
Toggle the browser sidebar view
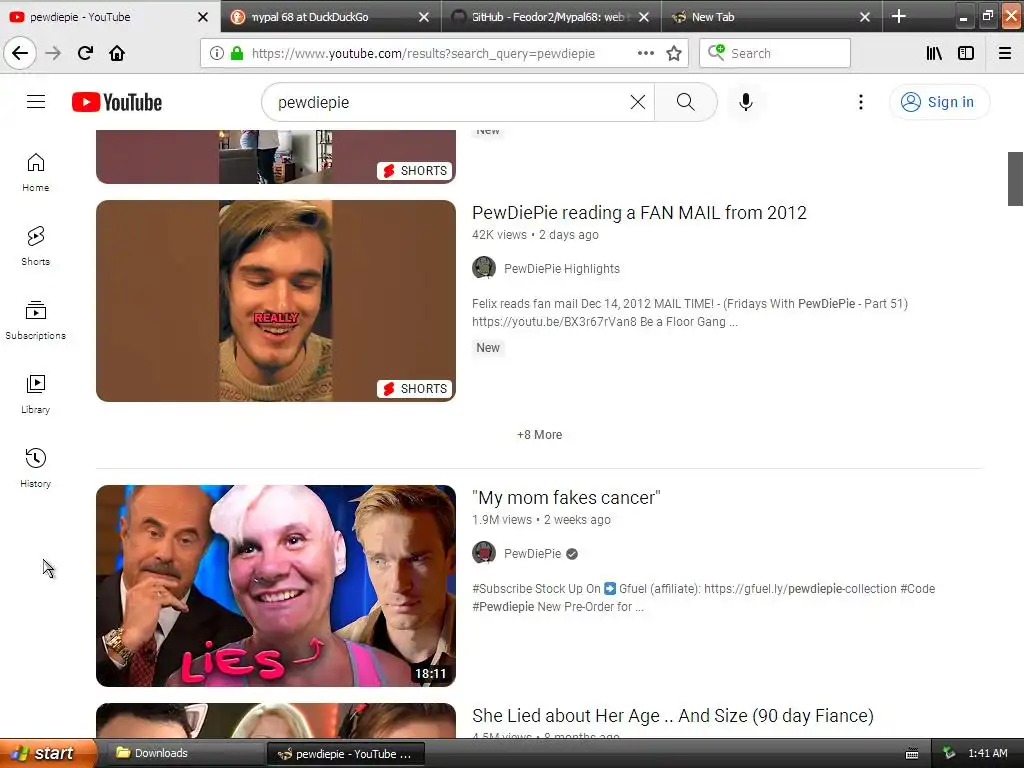966,54
